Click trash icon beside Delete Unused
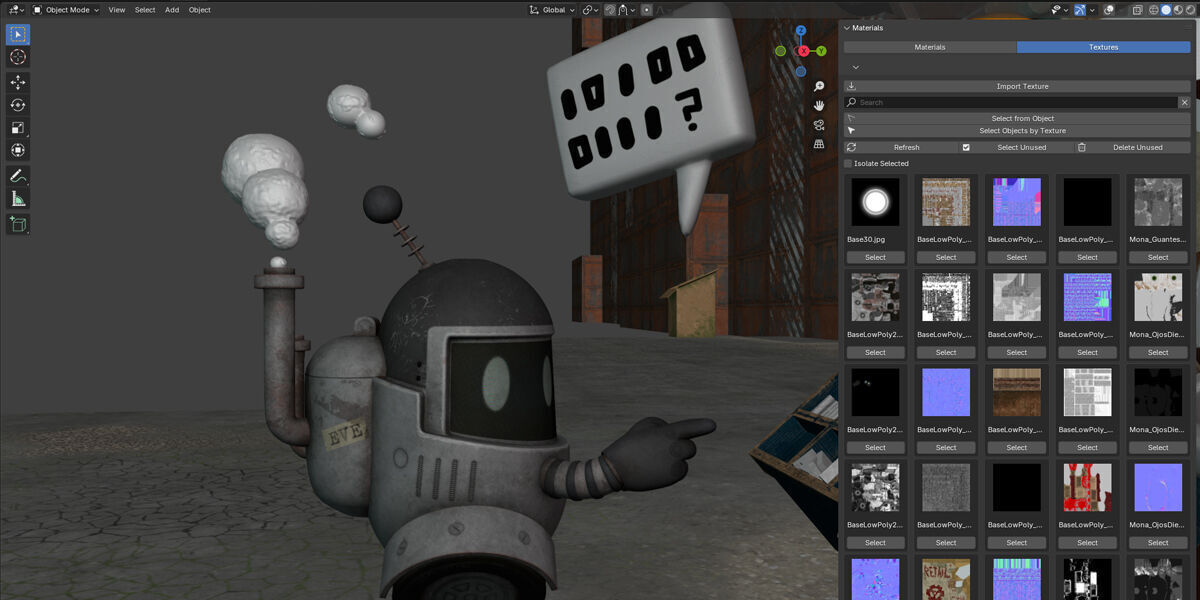 (x=1082, y=147)
